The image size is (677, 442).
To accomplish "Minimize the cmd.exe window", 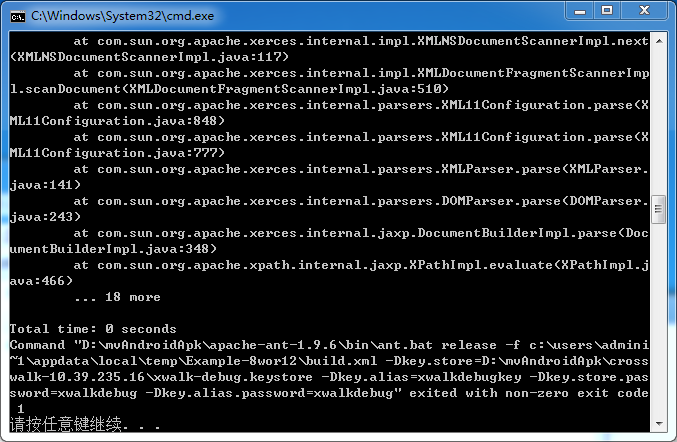I will point(580,11).
